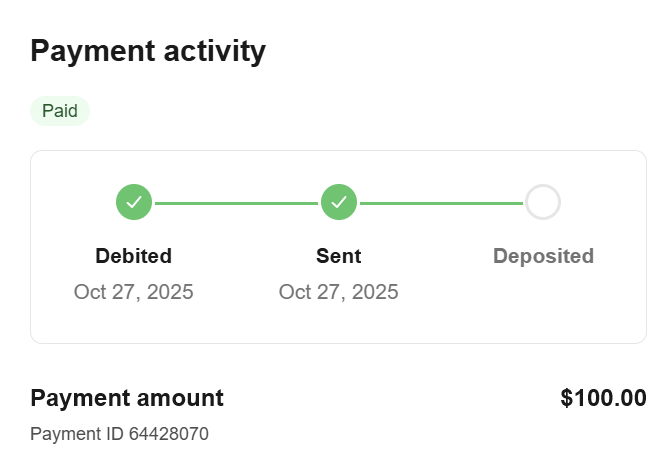The image size is (669, 473).
Task: Click the date under Sent
Action: (x=339, y=292)
